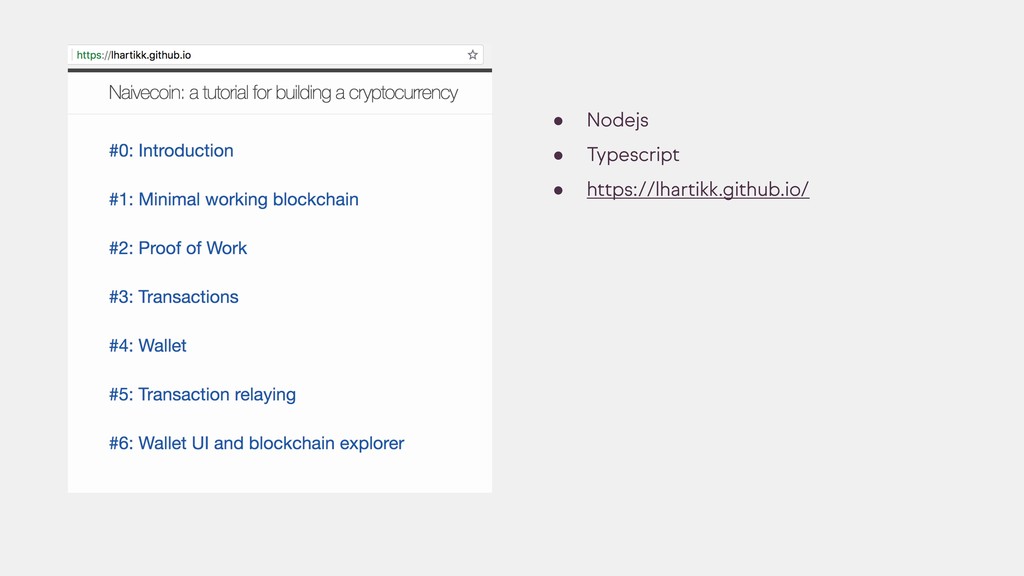
Task: Go to #2: Proof of Work
Action: [x=178, y=248]
